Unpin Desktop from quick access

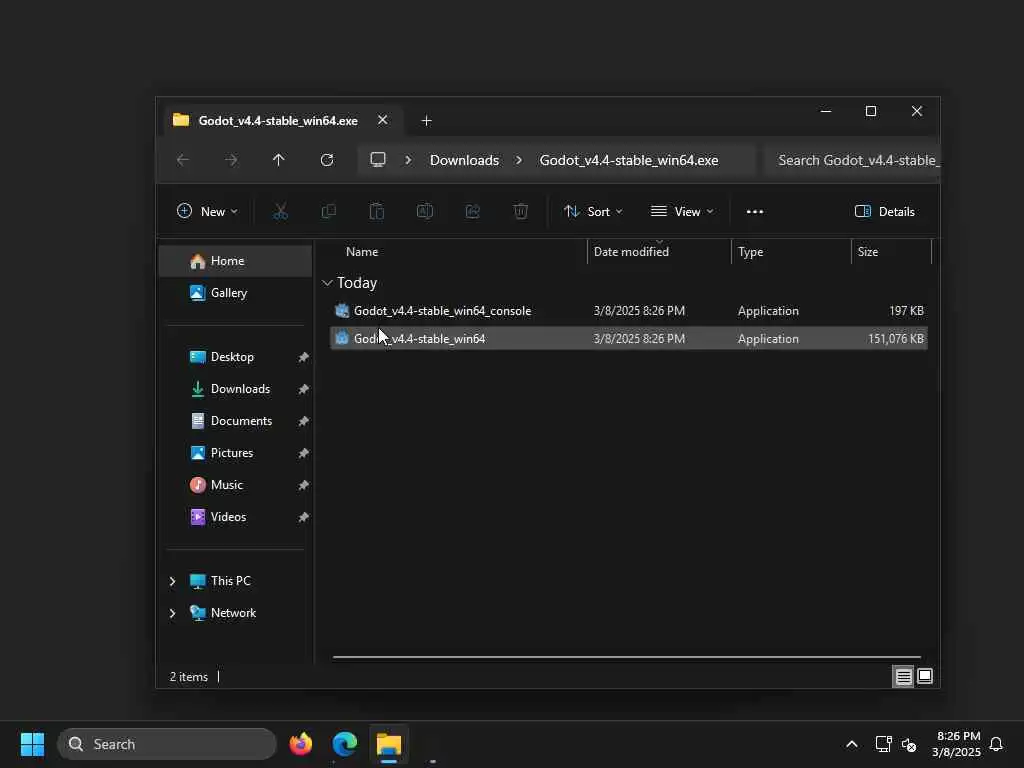[x=304, y=357]
